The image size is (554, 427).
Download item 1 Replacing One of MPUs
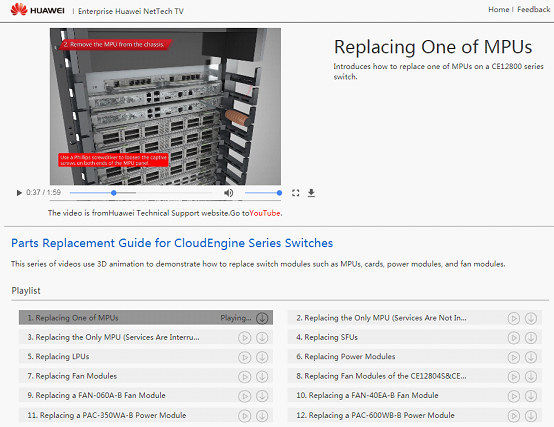click(262, 318)
